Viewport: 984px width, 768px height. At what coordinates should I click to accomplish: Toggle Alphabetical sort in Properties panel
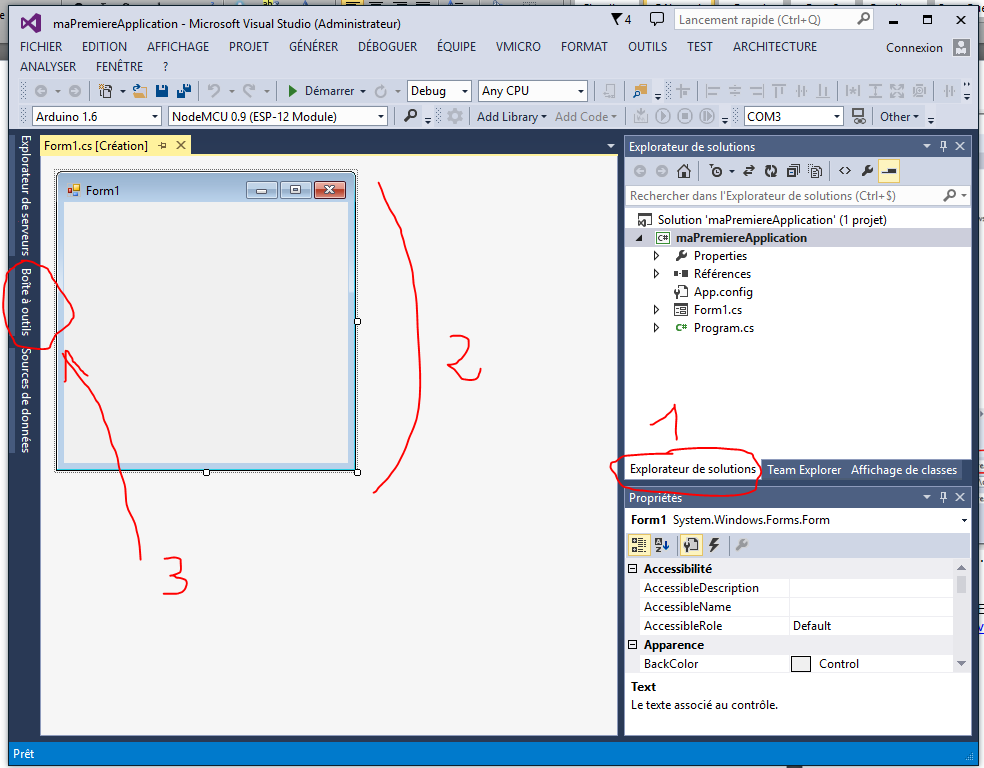661,545
